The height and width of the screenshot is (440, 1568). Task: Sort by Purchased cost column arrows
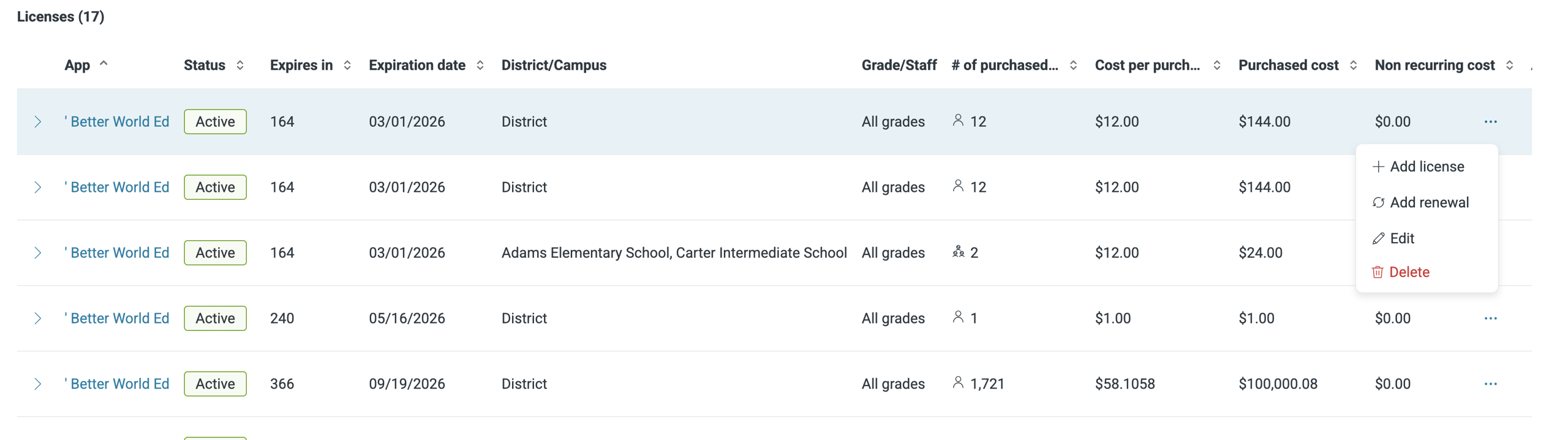pos(1353,65)
